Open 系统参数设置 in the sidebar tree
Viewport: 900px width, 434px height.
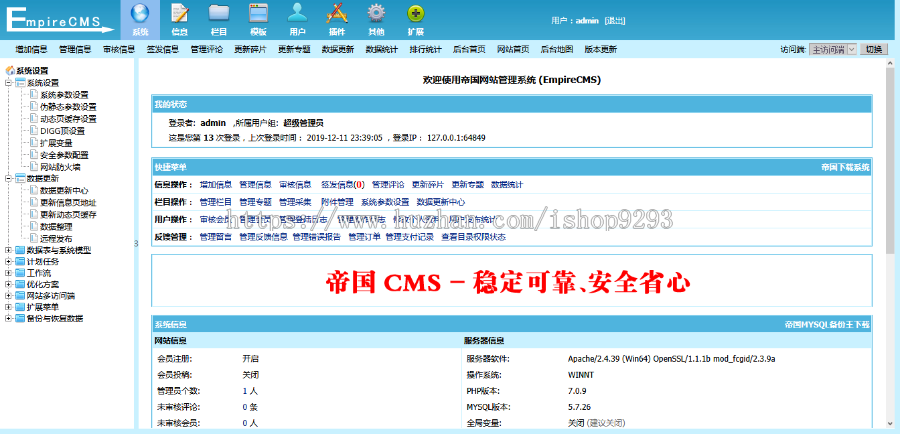coord(71,95)
